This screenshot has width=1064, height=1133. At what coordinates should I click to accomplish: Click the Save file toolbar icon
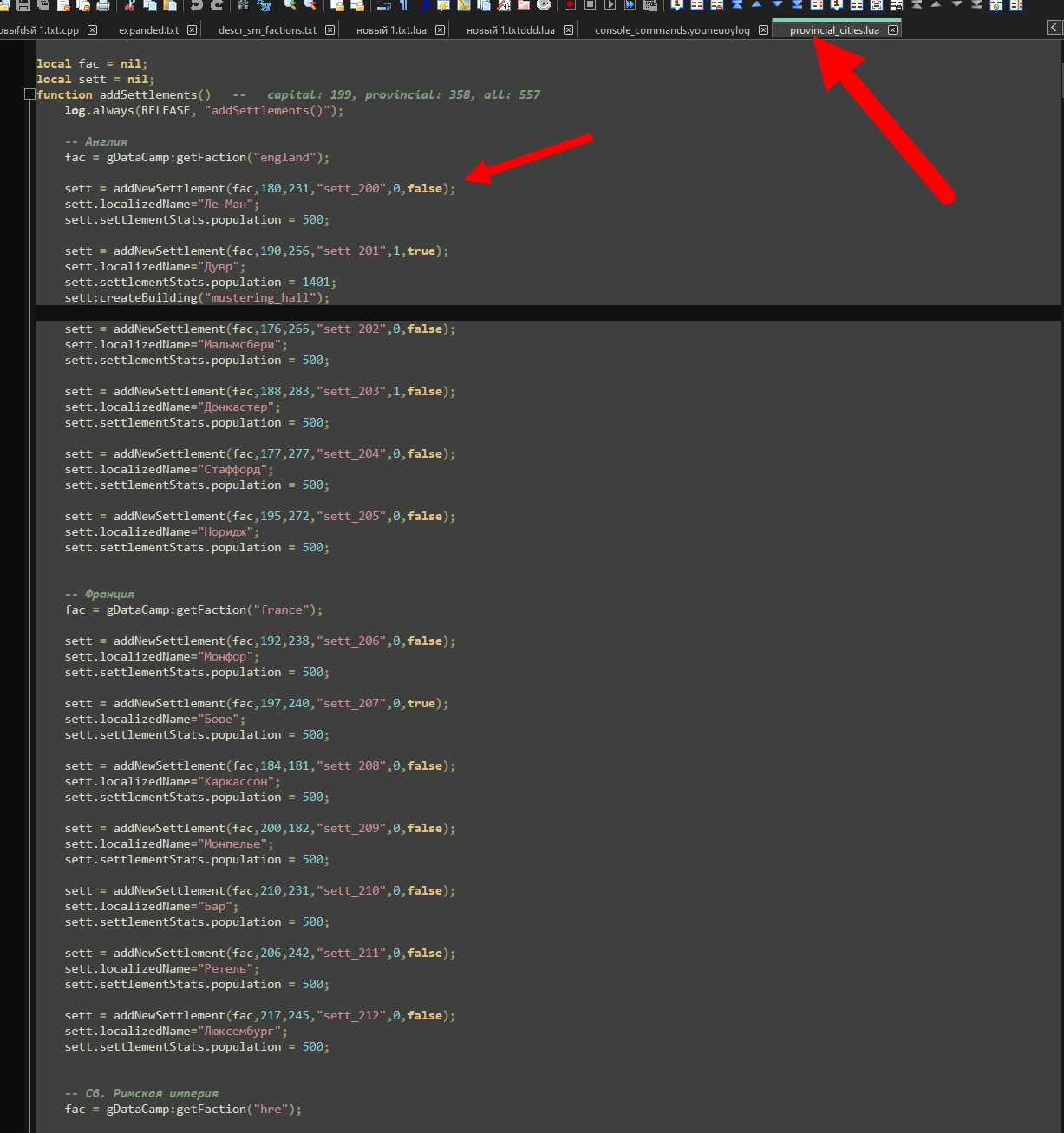point(23,5)
